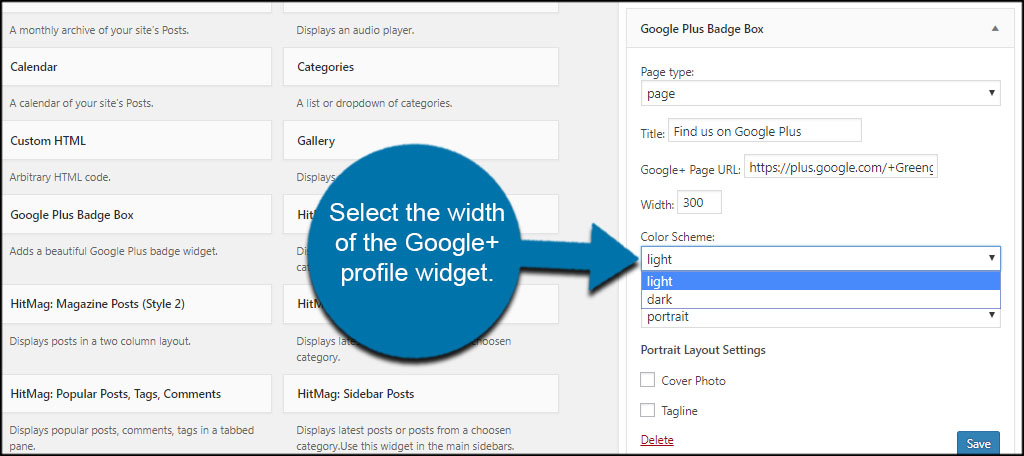
Task: Click the Title input field
Action: pos(765,130)
